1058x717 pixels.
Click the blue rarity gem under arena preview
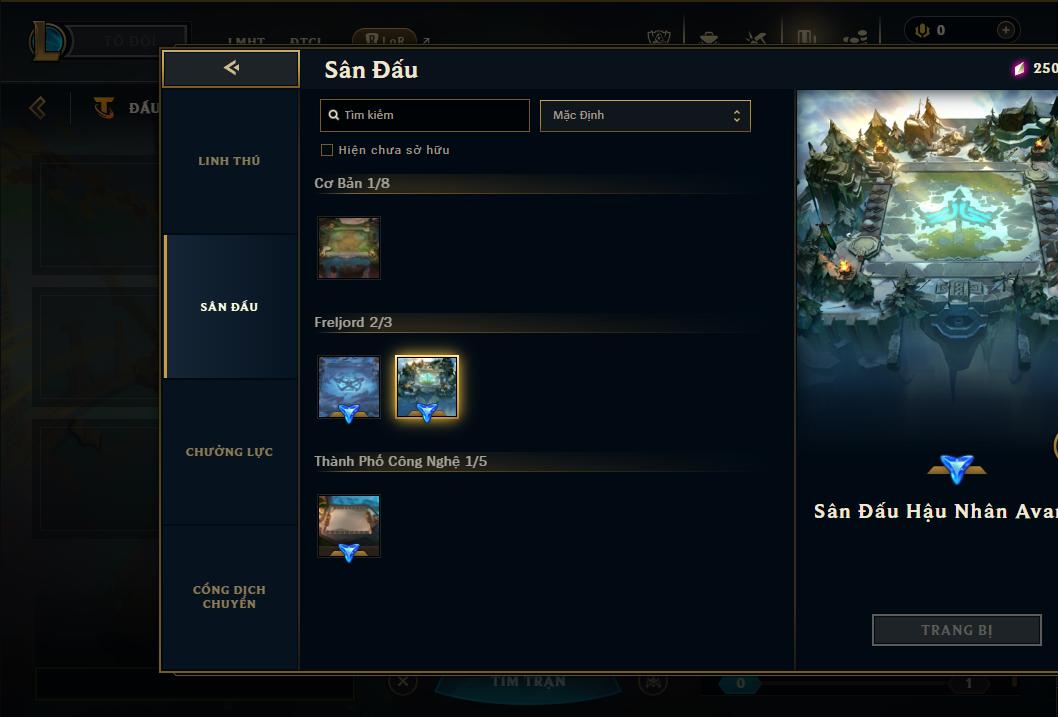(957, 468)
